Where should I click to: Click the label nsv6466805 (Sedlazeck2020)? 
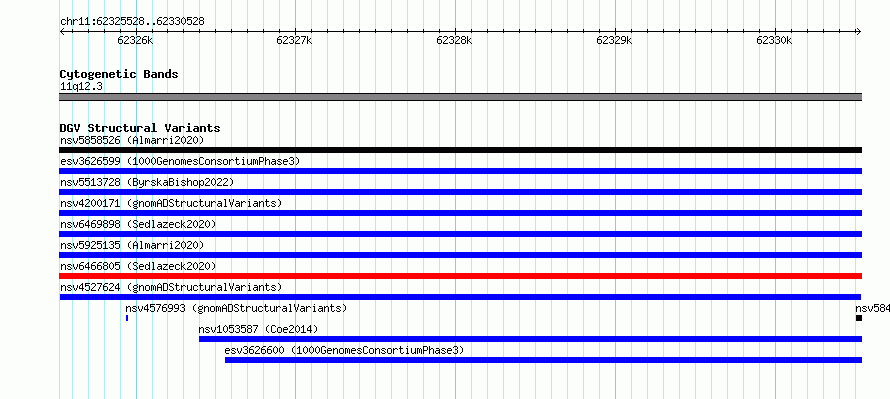pyautogui.click(x=138, y=266)
